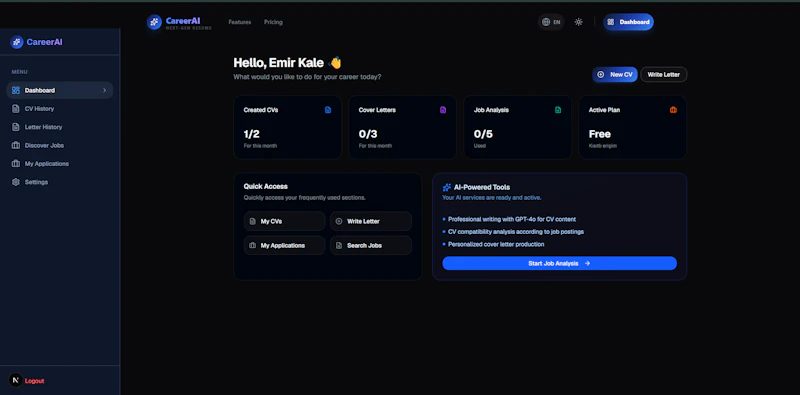Click the arrow icon on Start Job Analysis

[x=587, y=263]
